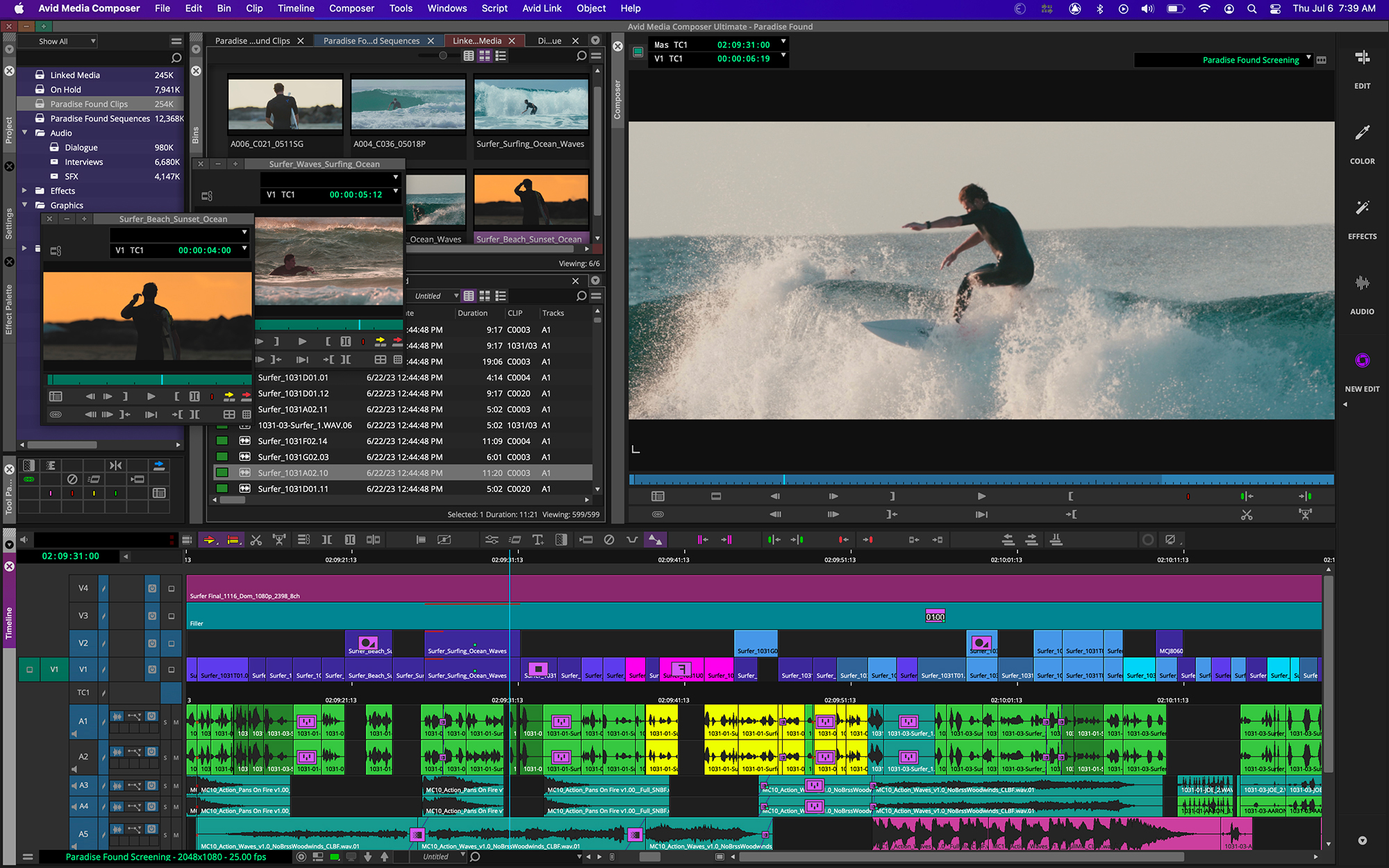Toggle the A1 track selector
This screenshot has height=868, width=1389.
(x=83, y=721)
